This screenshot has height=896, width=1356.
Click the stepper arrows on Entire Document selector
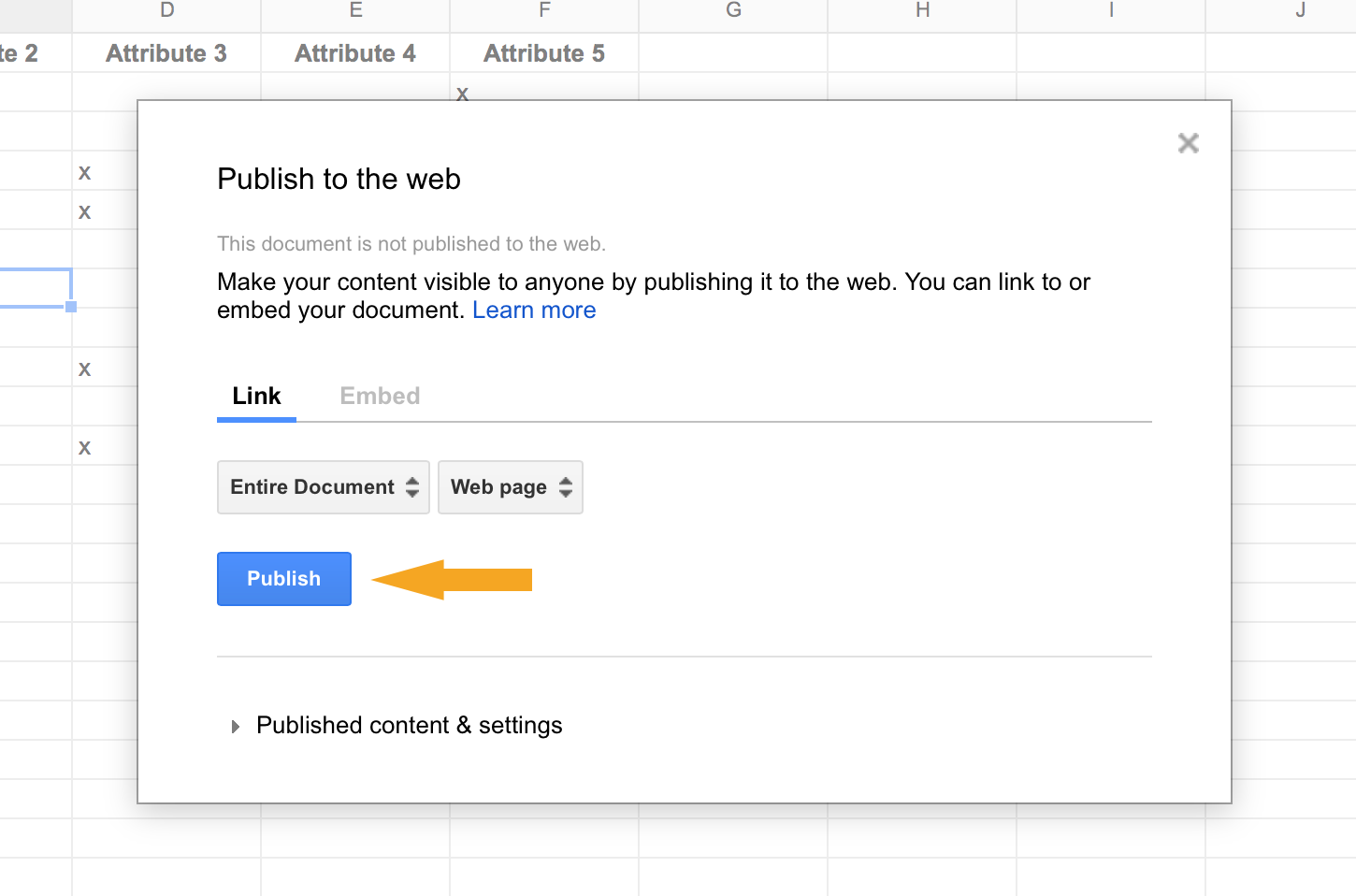414,486
